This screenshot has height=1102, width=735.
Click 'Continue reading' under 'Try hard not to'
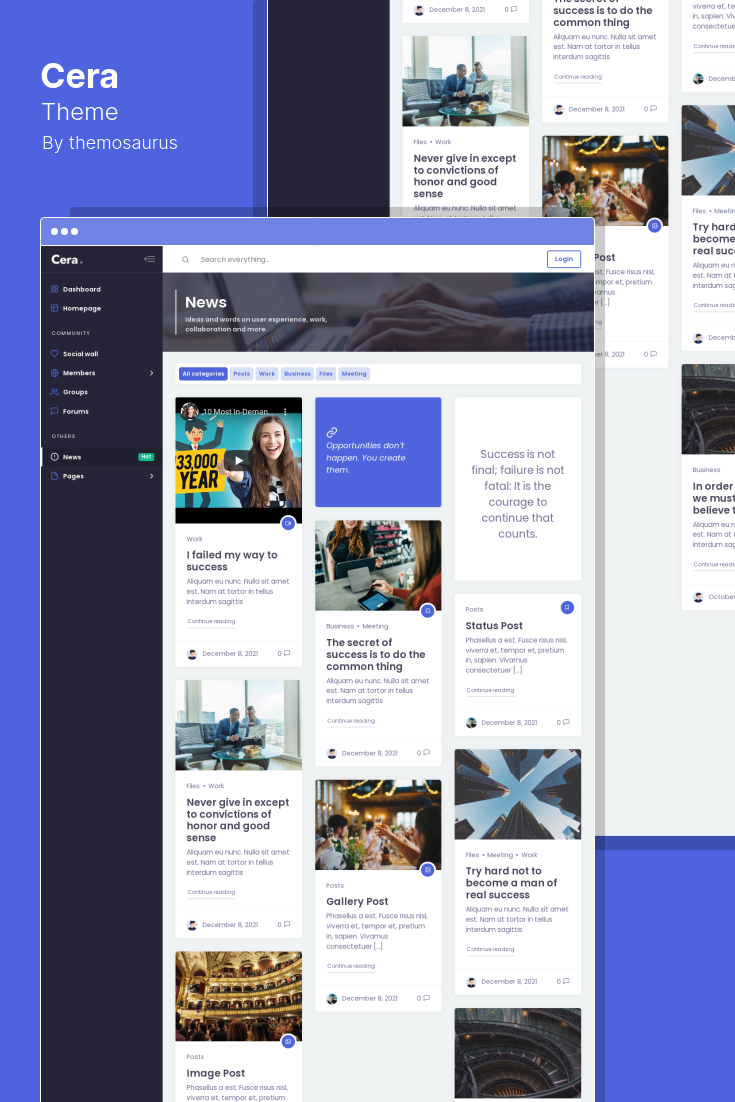point(490,949)
